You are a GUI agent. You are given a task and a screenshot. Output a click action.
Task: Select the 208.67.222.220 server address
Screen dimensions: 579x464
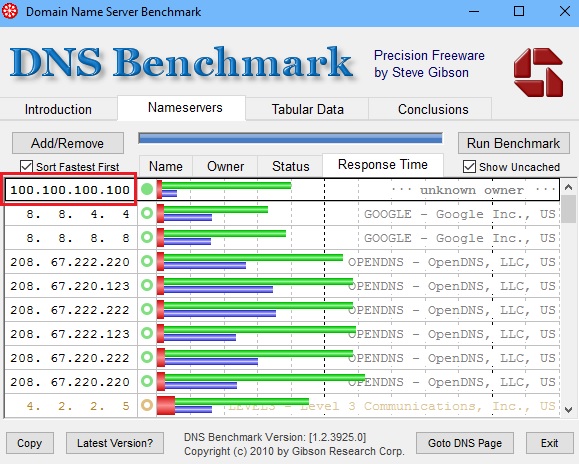tap(70, 262)
